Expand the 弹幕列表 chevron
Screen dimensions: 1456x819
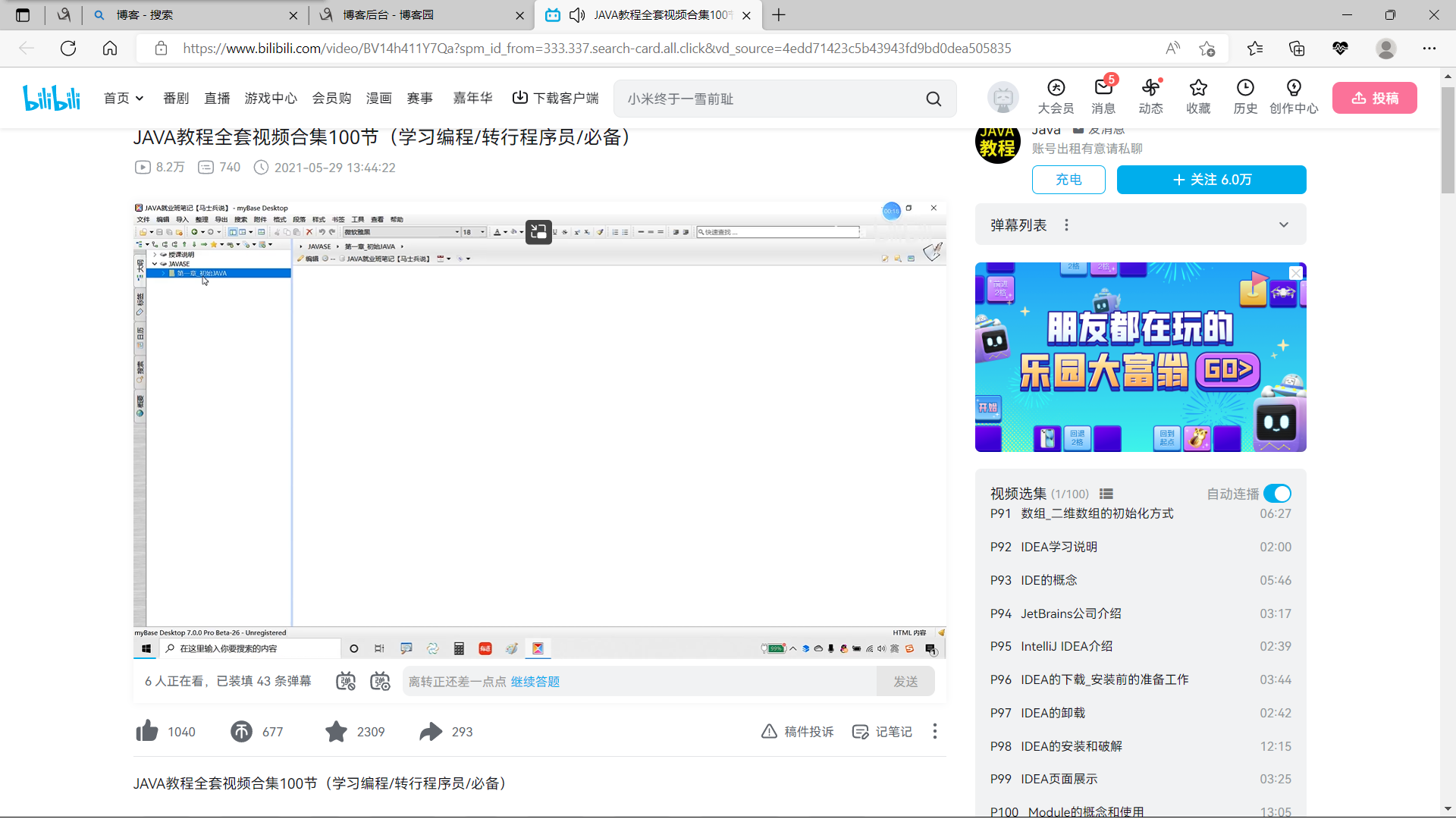[x=1283, y=224]
